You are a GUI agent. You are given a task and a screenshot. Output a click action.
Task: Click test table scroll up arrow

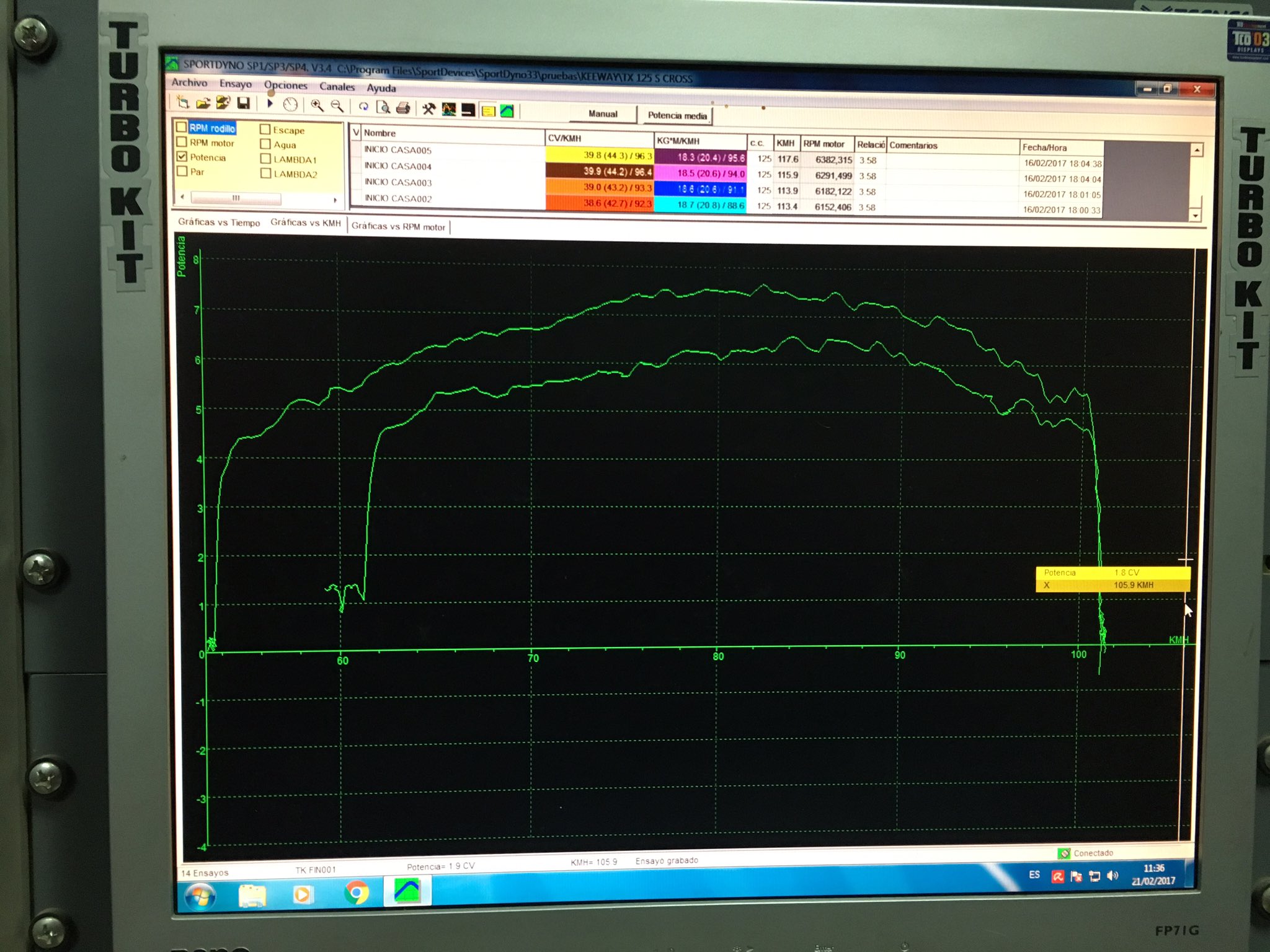[1197, 150]
